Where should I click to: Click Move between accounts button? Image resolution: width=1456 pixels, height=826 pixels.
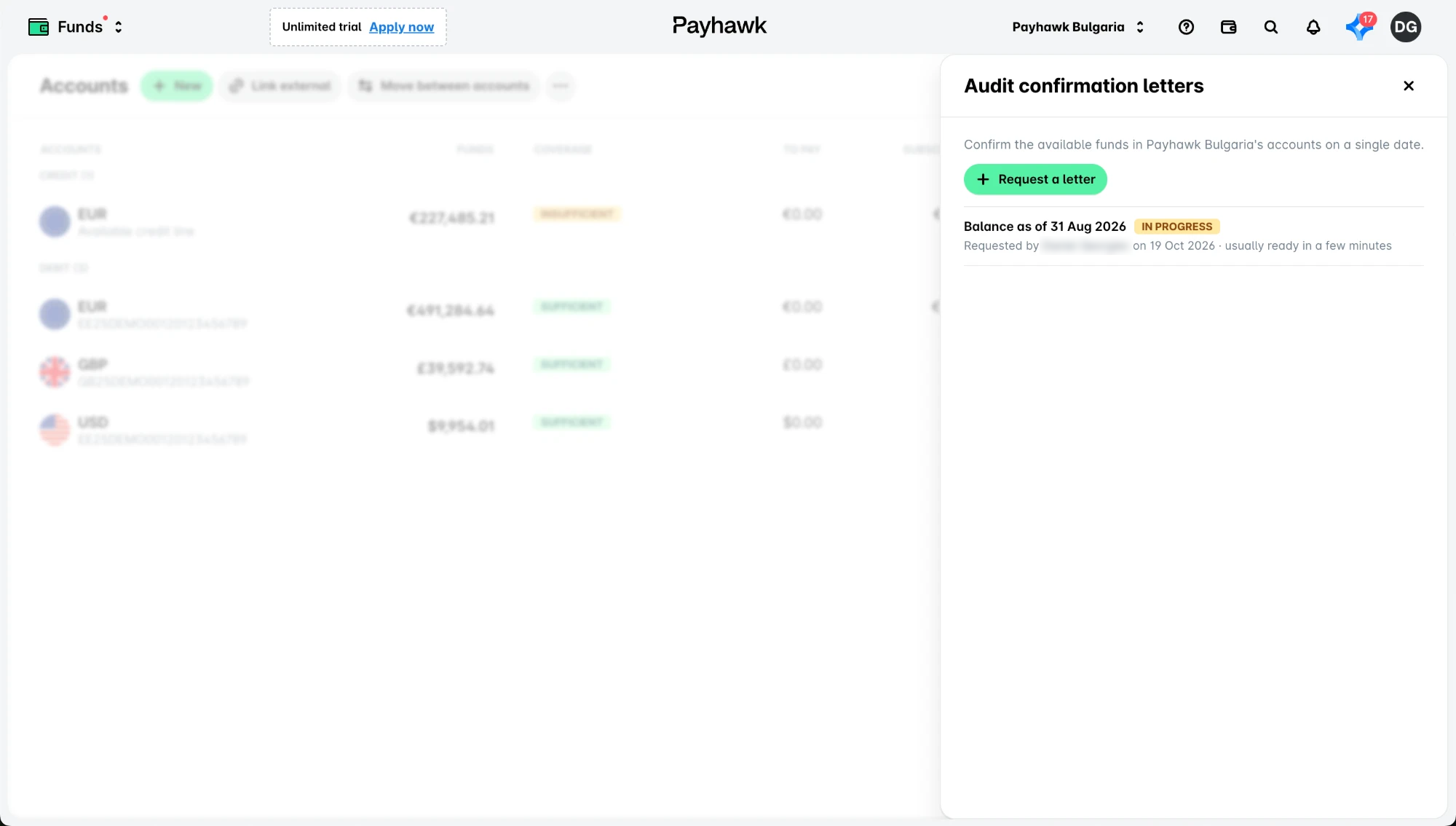point(443,86)
